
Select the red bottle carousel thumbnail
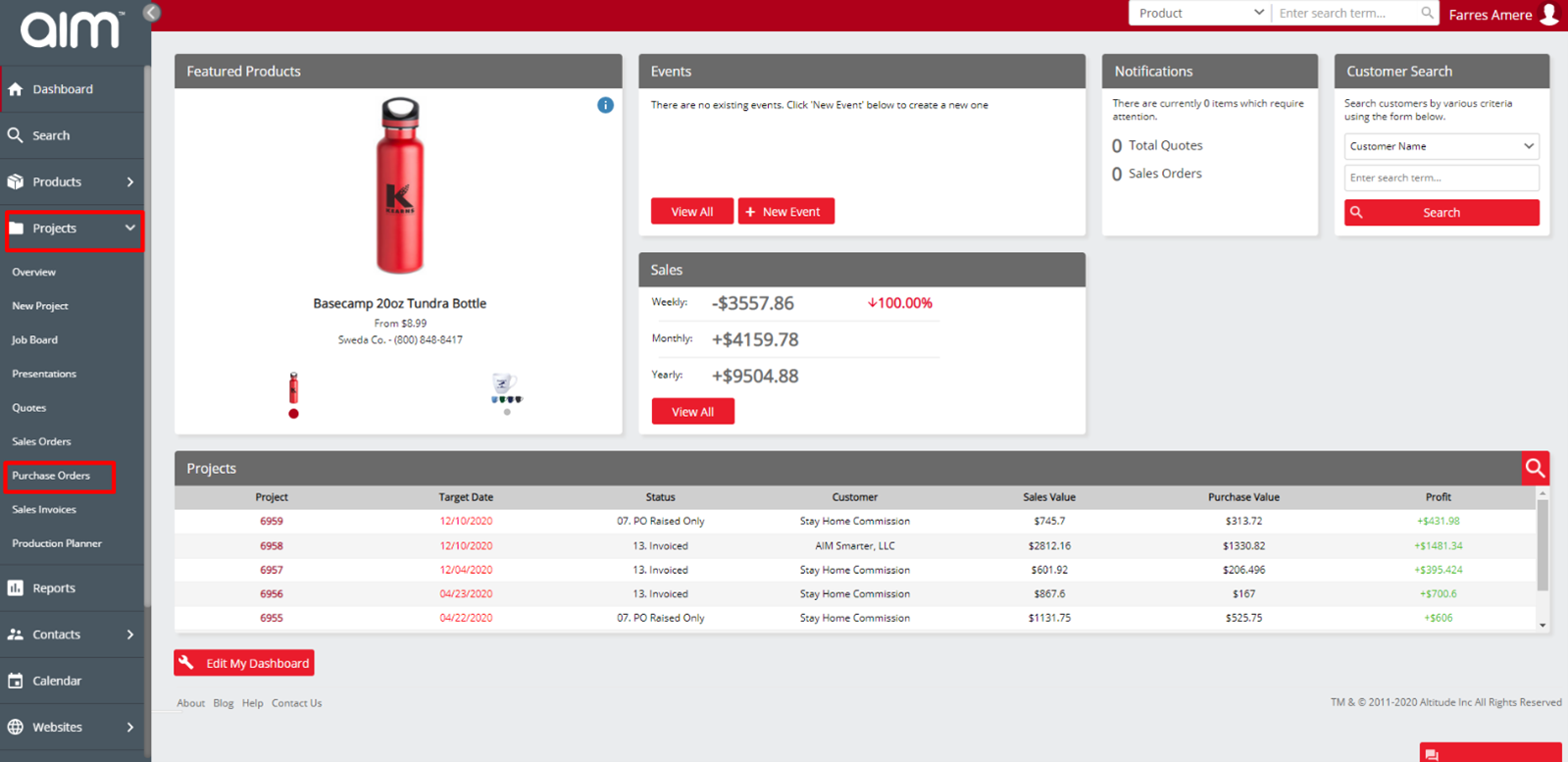pyautogui.click(x=293, y=388)
